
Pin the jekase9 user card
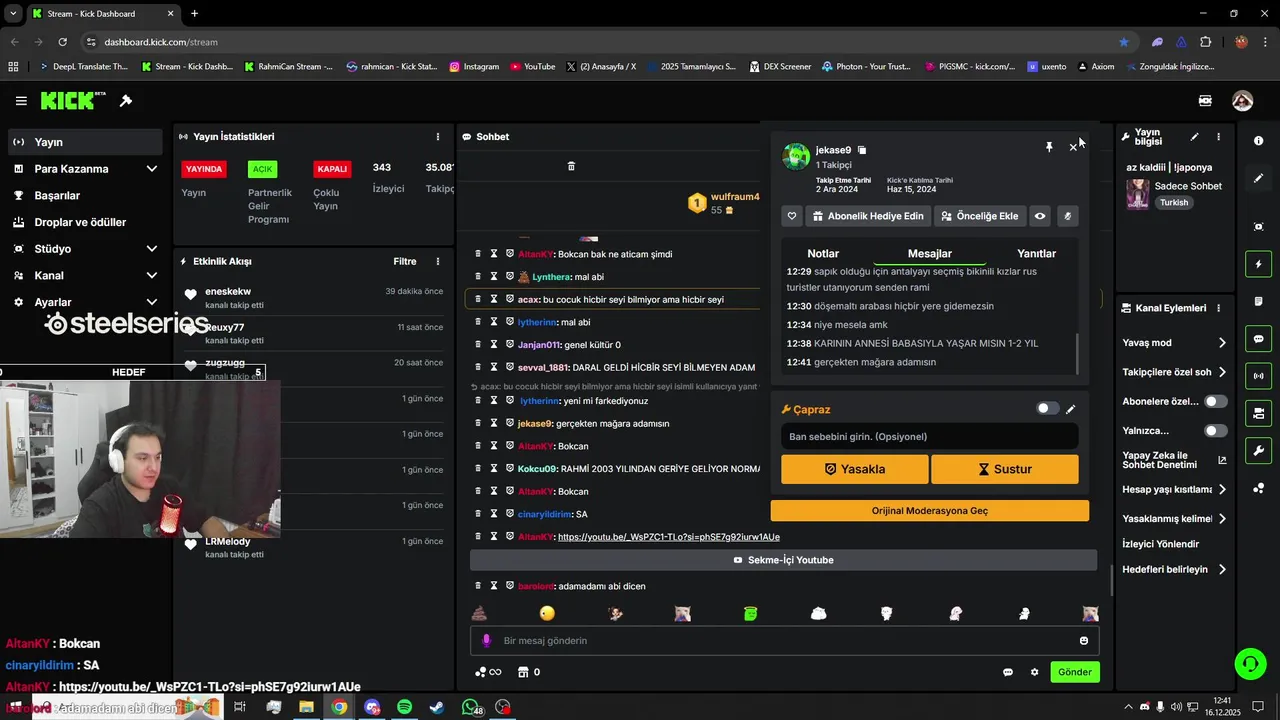(1049, 147)
